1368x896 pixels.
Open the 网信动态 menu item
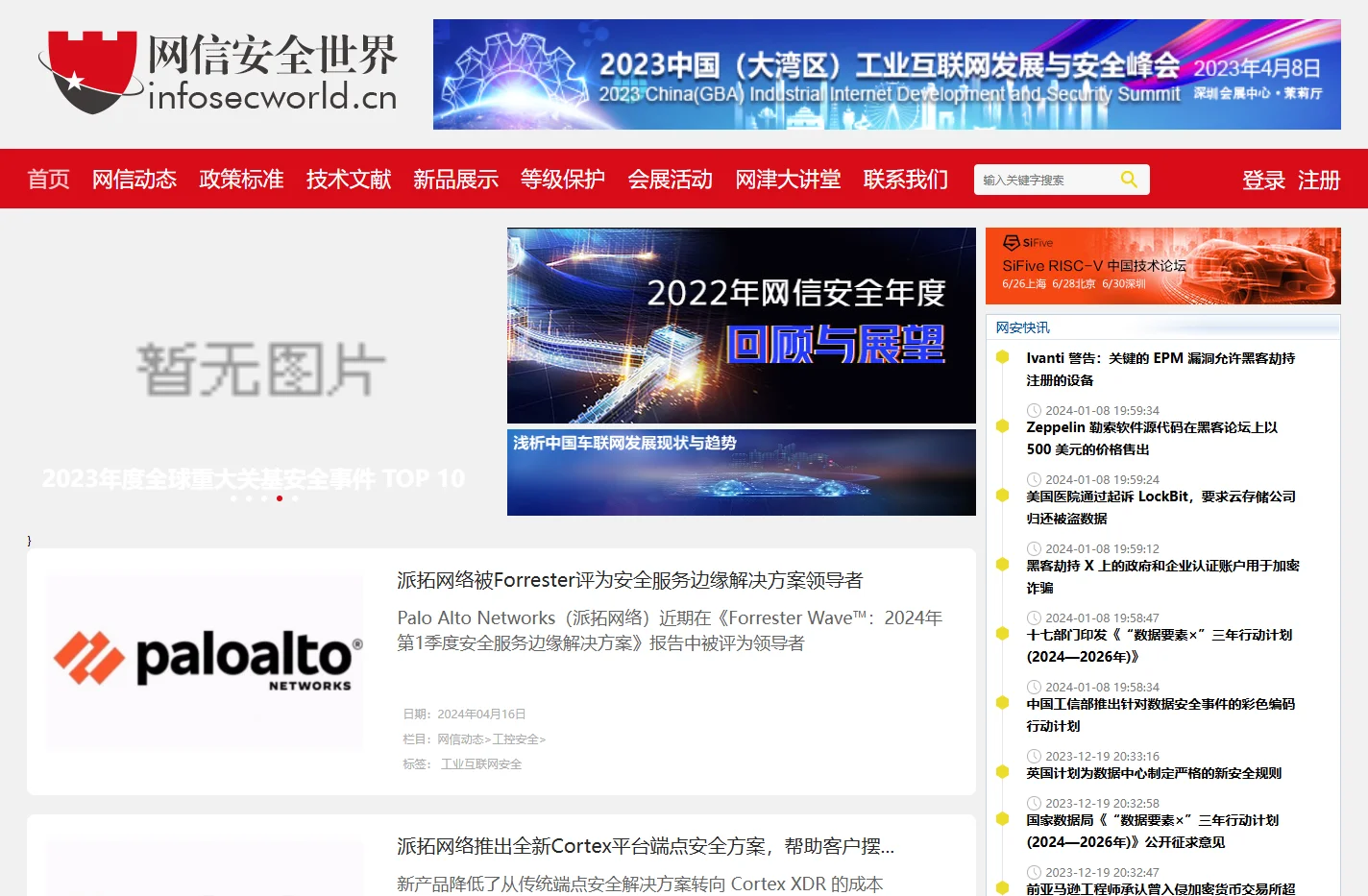(x=134, y=180)
